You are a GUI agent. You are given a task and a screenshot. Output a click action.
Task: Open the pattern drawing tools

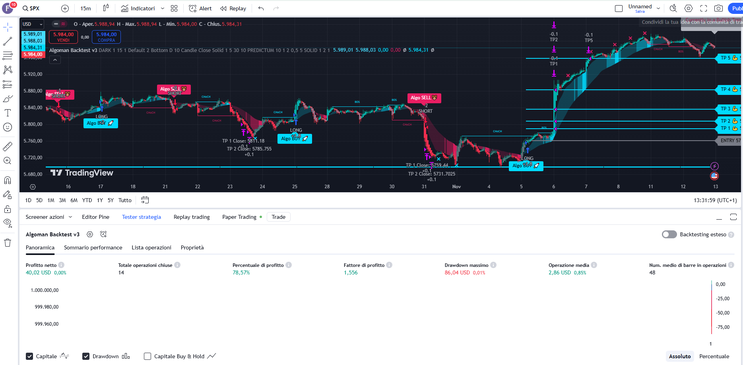click(x=7, y=70)
